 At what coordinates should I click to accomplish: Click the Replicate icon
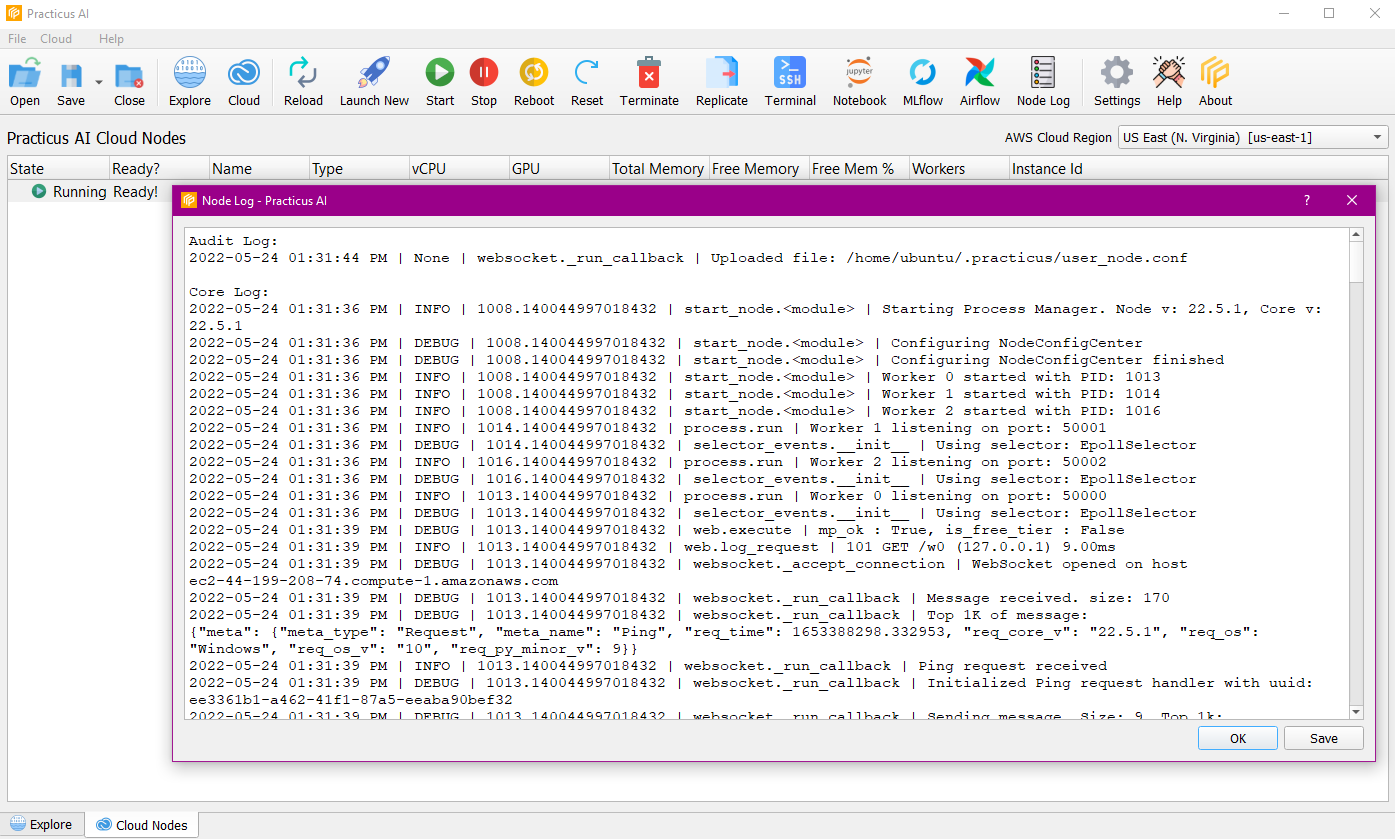tap(722, 81)
